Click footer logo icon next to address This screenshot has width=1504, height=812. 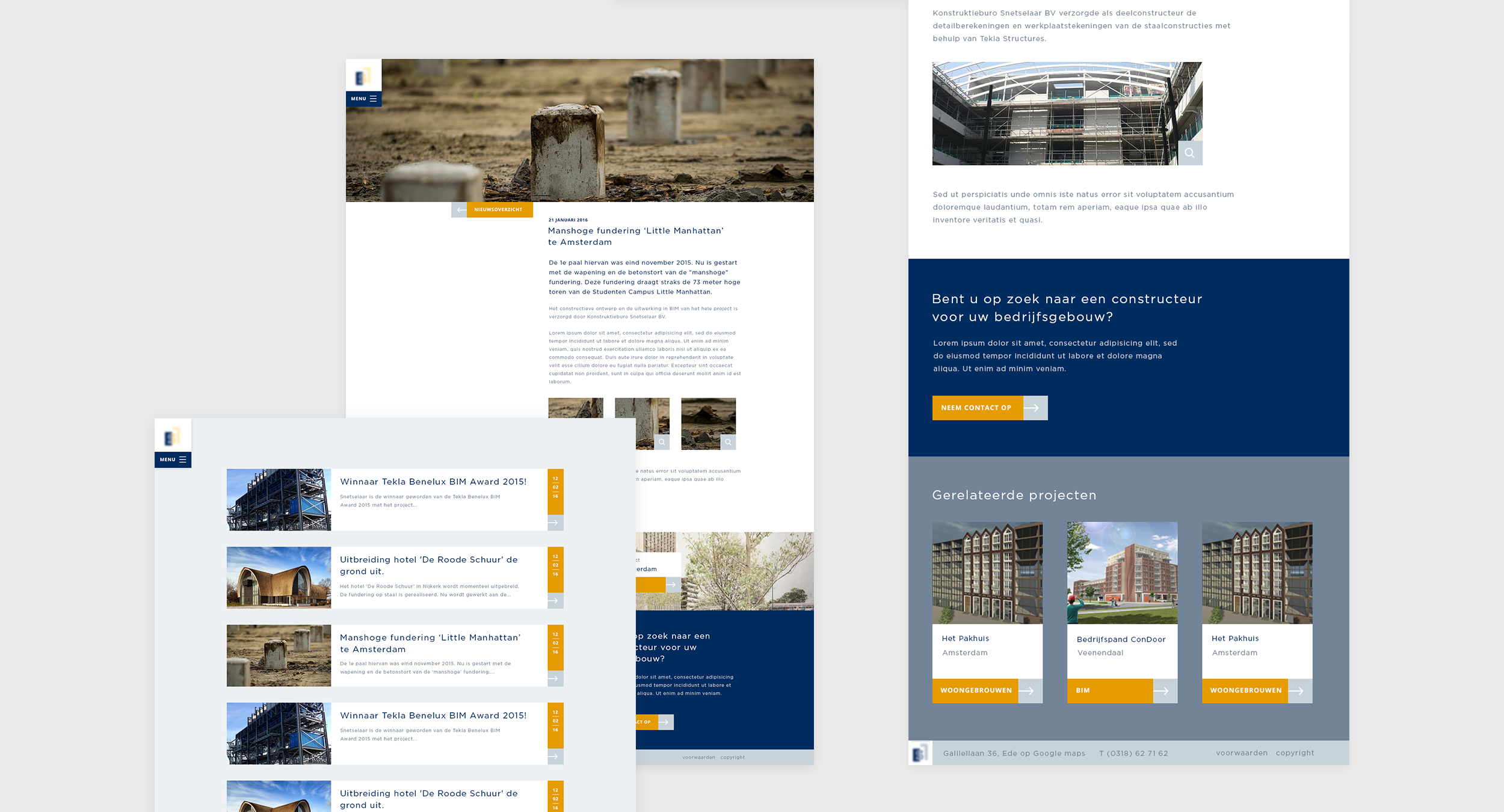click(920, 753)
